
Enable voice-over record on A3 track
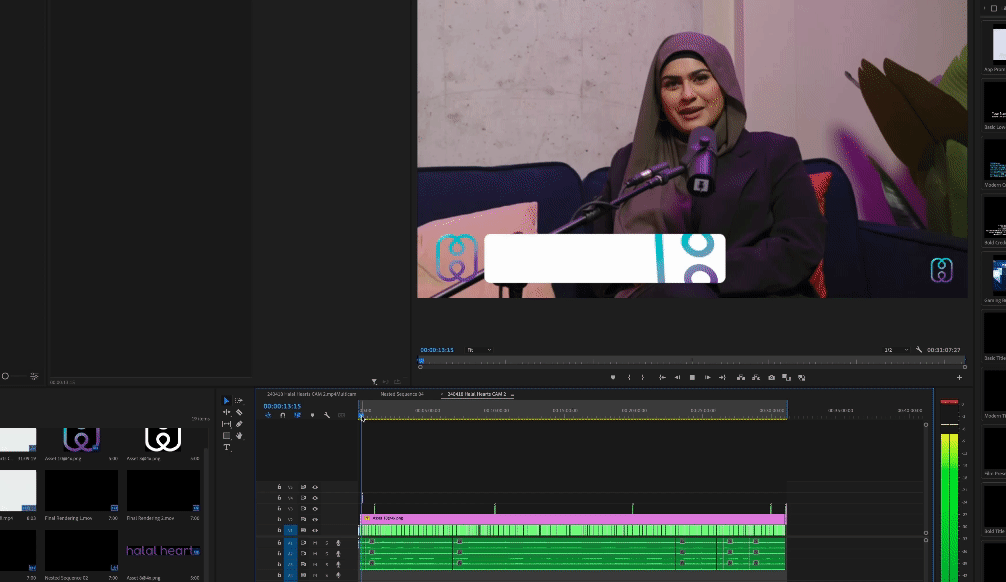tap(338, 565)
